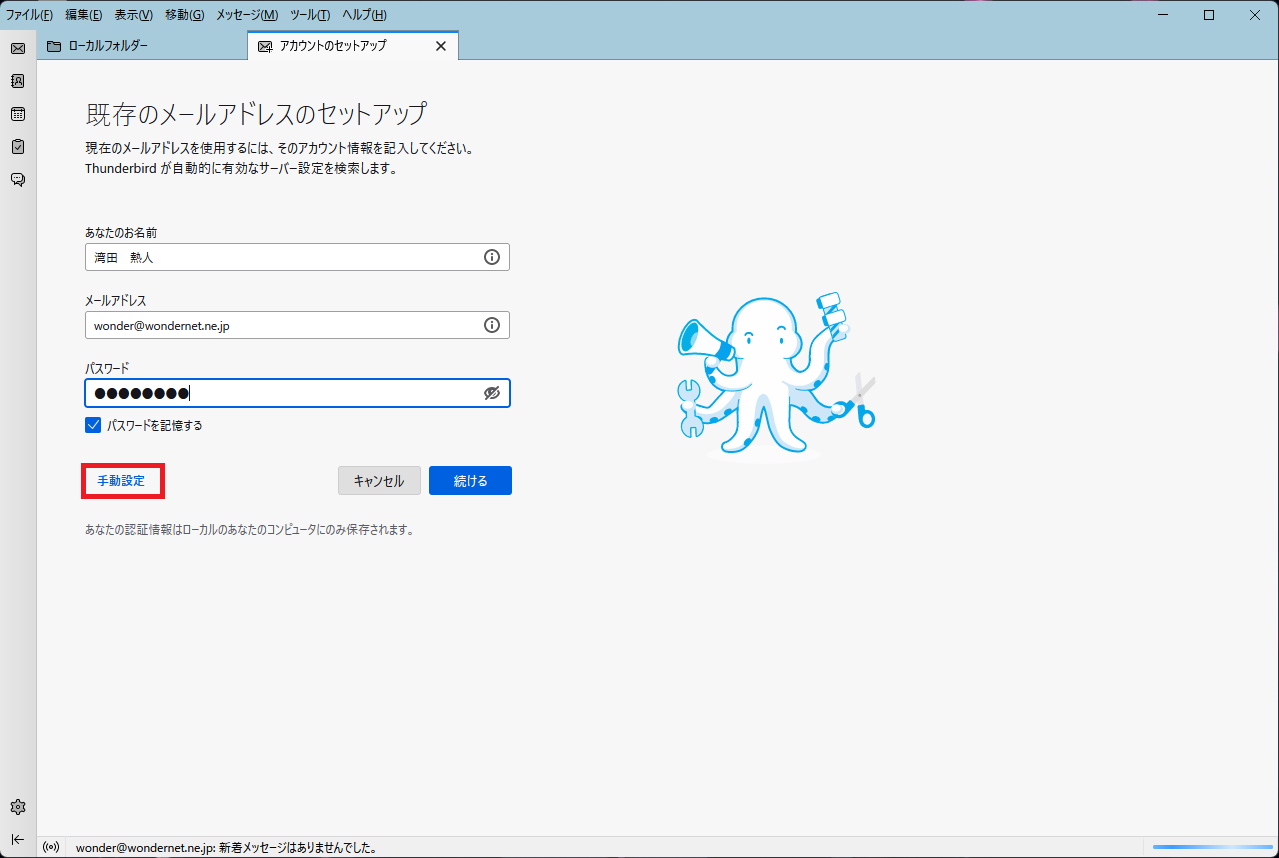Image resolution: width=1279 pixels, height=858 pixels.
Task: Open Settings gear icon in sidebar
Action: coord(18,807)
